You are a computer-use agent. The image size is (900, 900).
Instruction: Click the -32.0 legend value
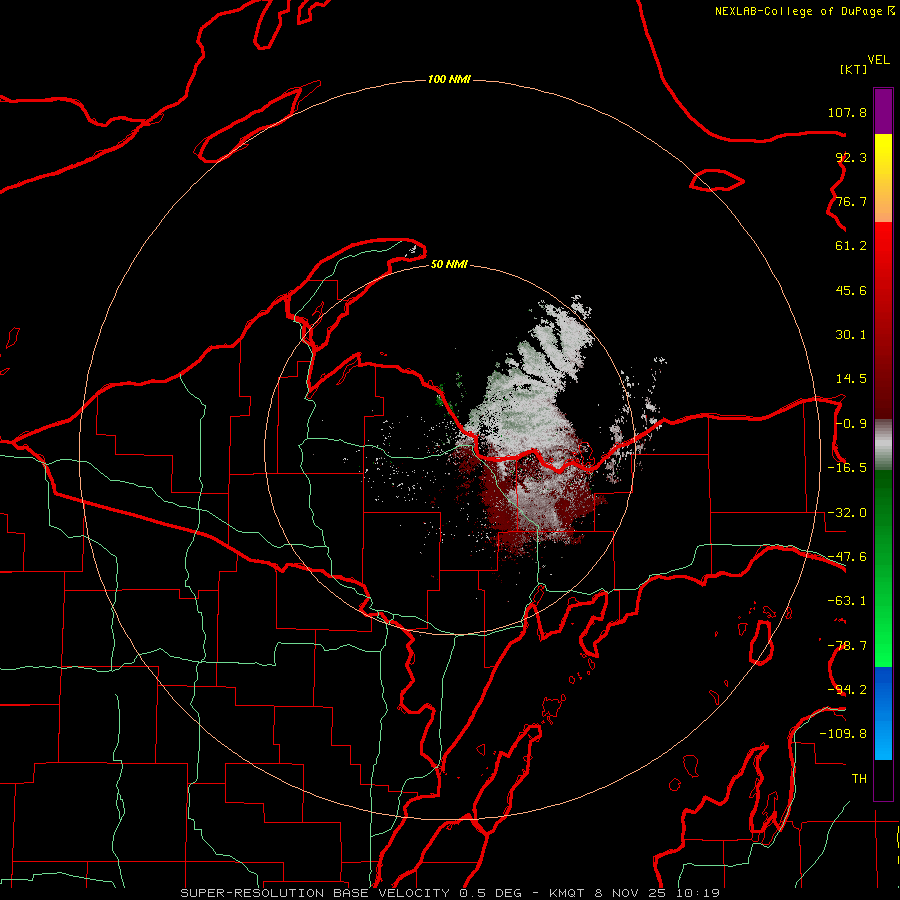click(x=847, y=513)
